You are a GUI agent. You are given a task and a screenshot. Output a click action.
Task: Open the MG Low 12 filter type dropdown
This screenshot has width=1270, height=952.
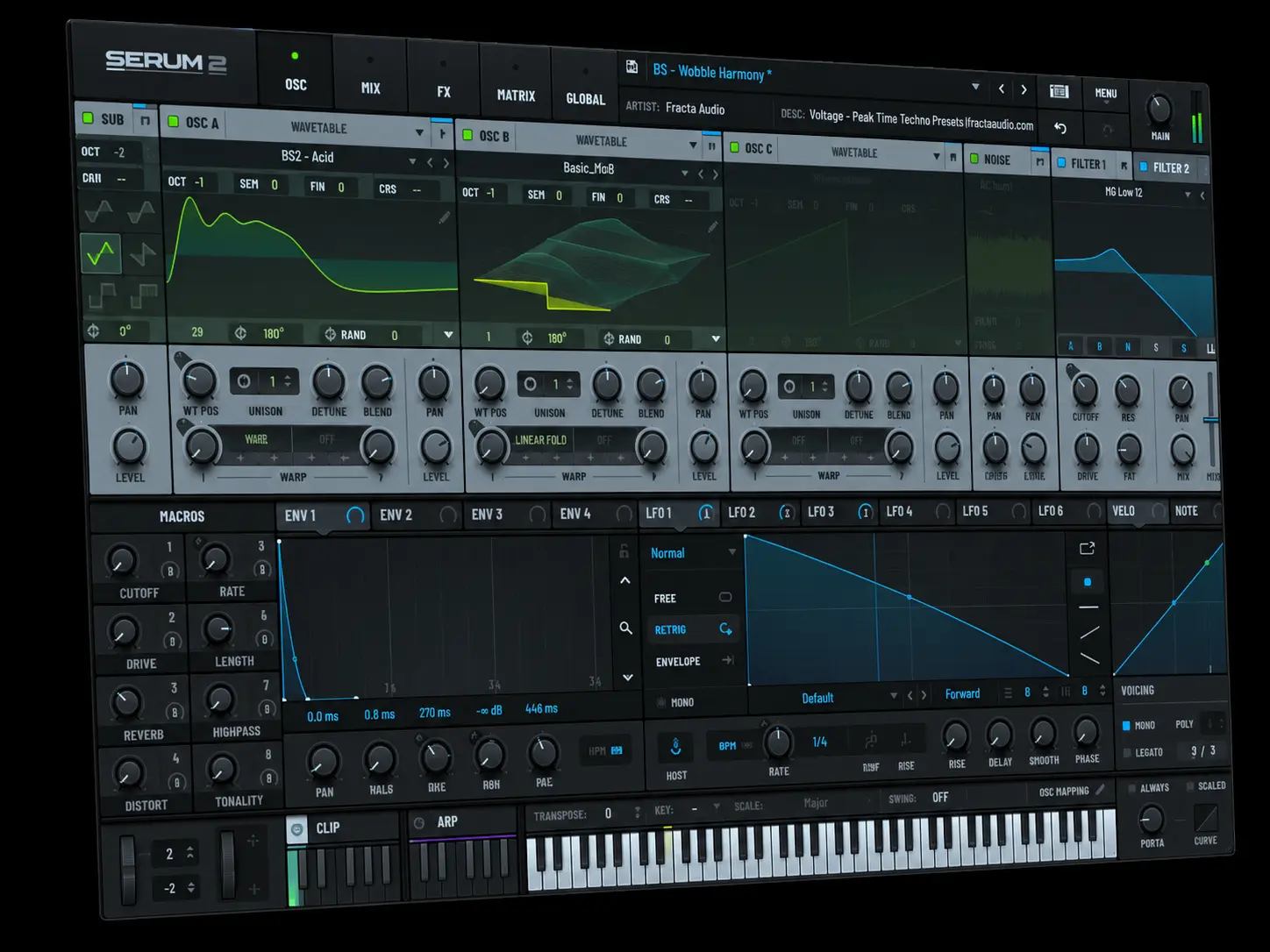coord(1188,195)
